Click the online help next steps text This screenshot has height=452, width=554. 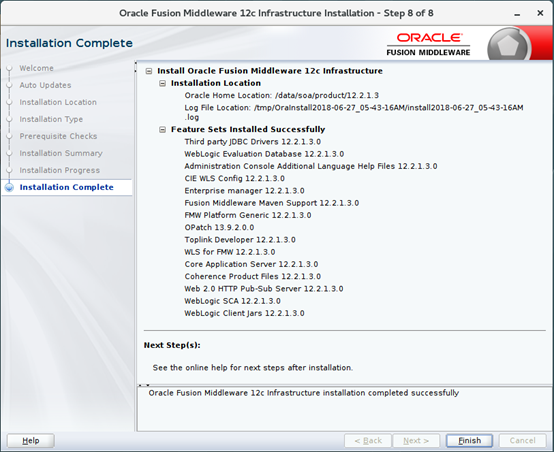pos(253,368)
